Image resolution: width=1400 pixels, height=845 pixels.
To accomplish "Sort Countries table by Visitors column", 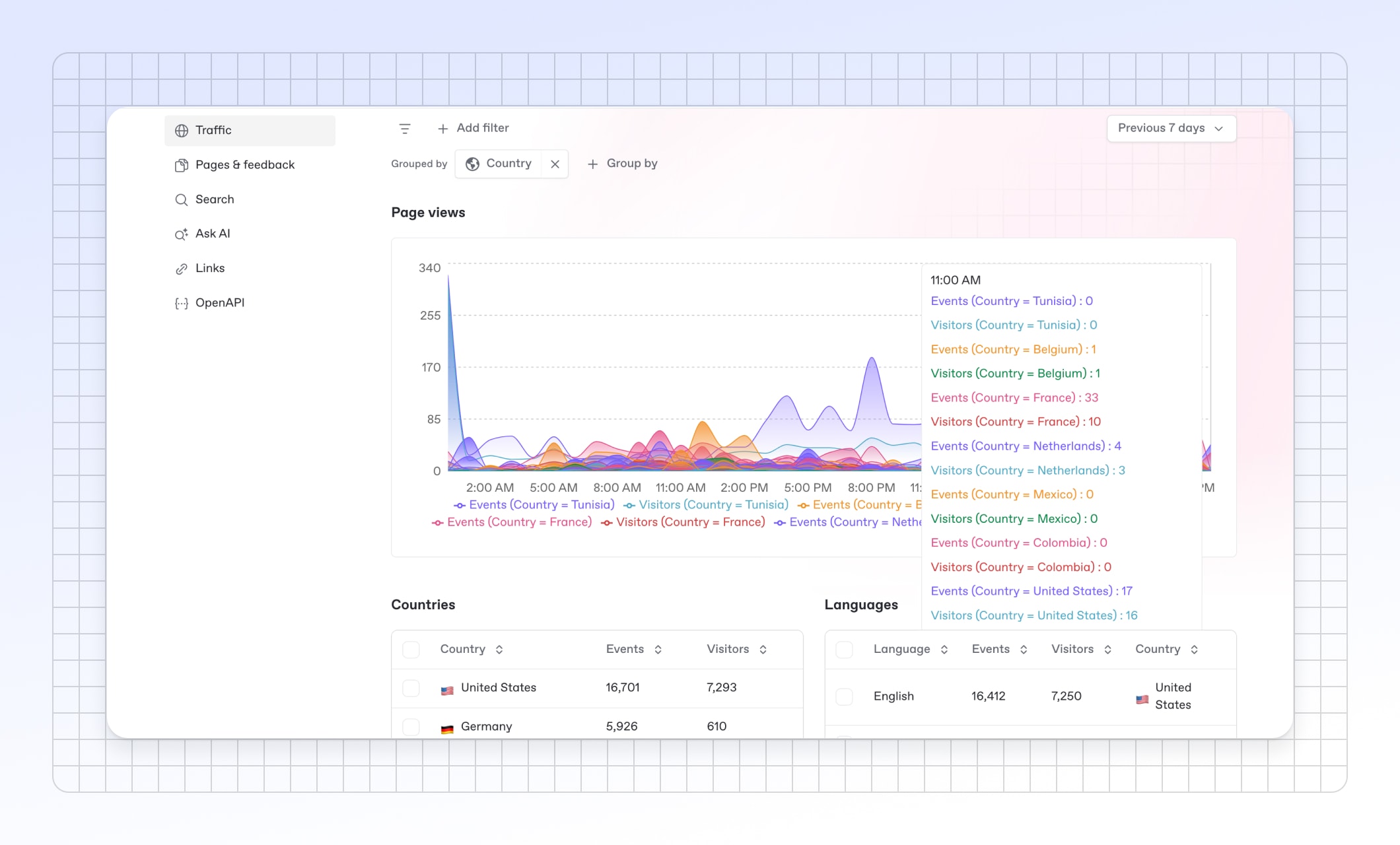I will click(736, 650).
